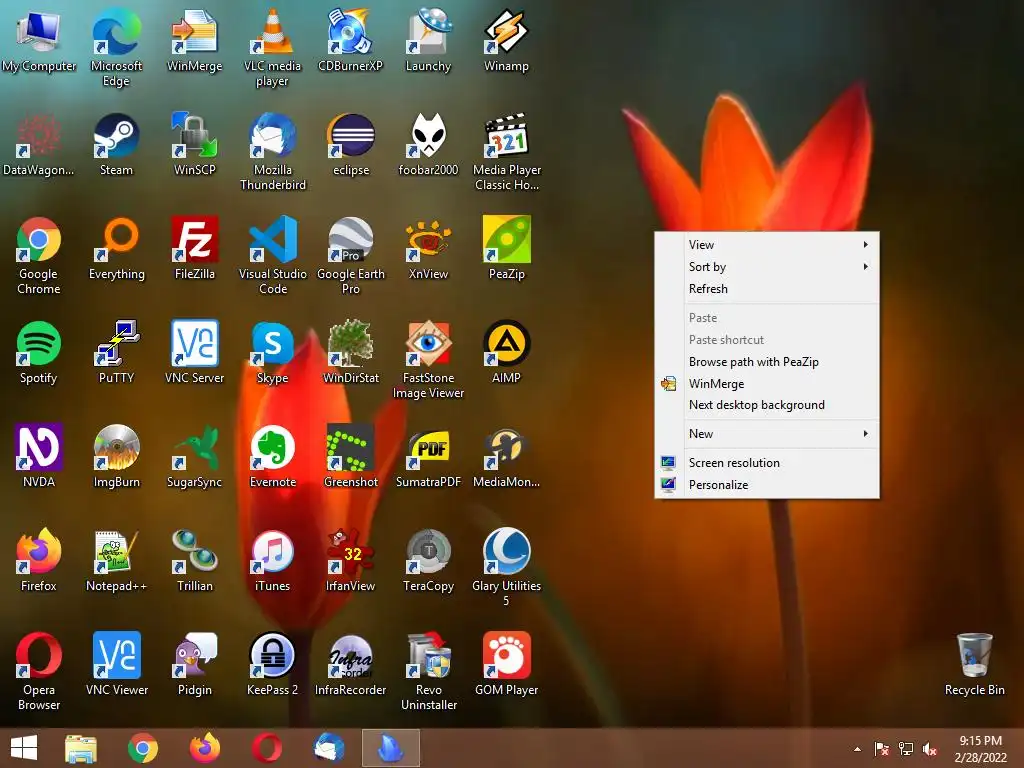Click the muted volume tray icon

[x=930, y=749]
